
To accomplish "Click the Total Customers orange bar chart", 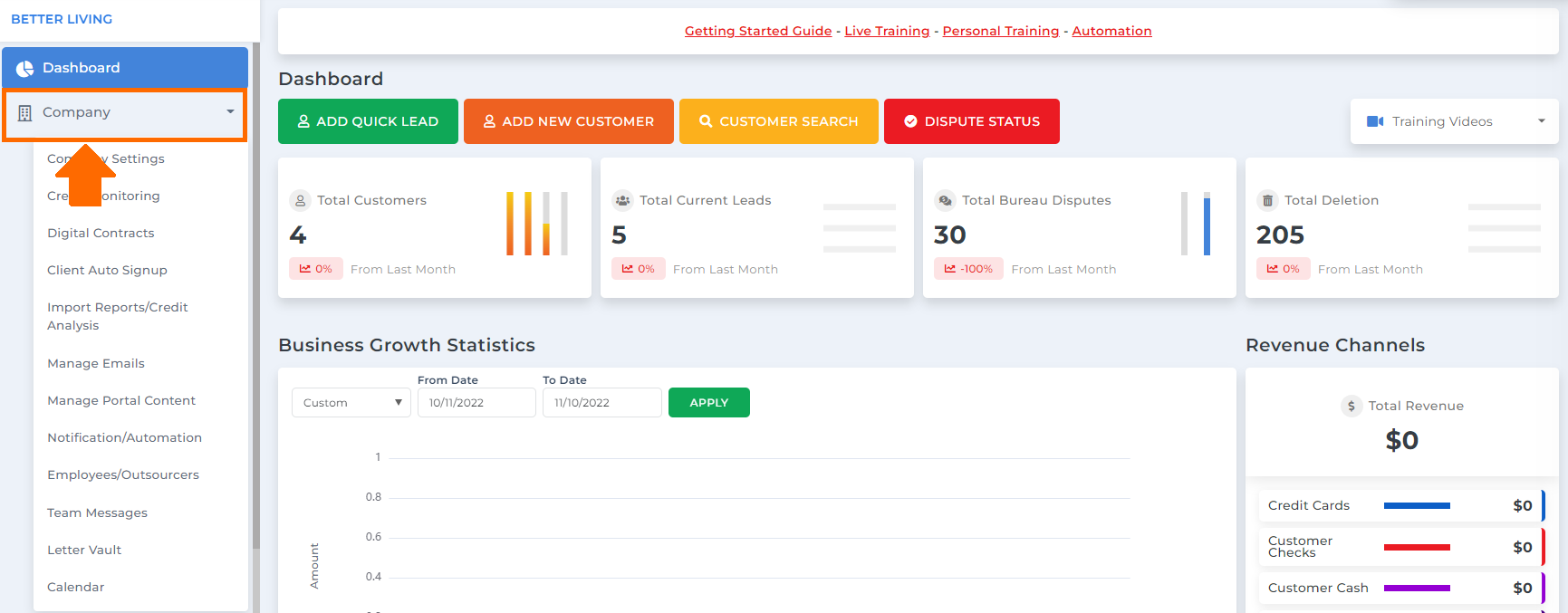I will pos(537,224).
